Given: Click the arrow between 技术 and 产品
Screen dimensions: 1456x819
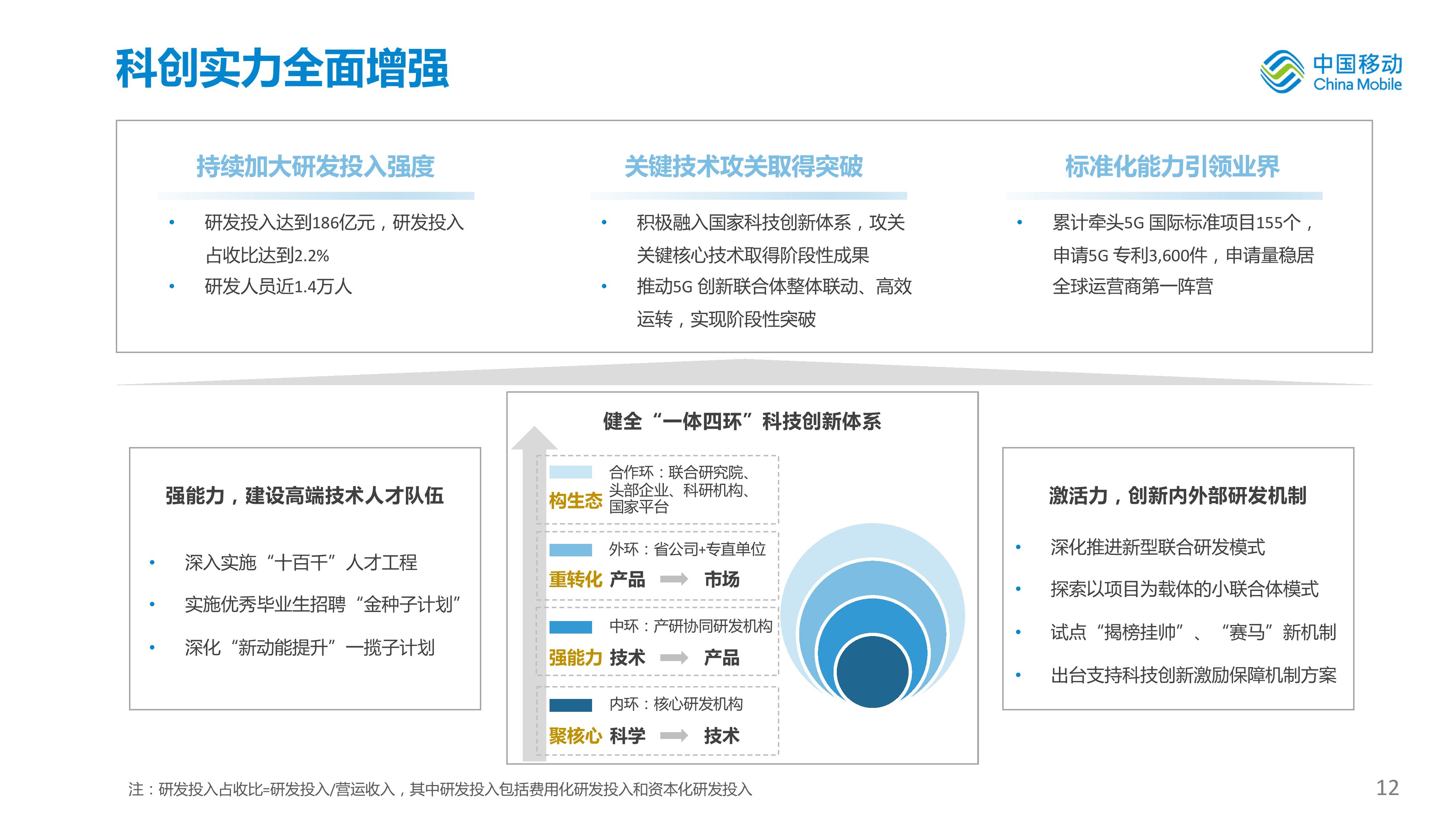Looking at the screenshot, I should (x=674, y=657).
